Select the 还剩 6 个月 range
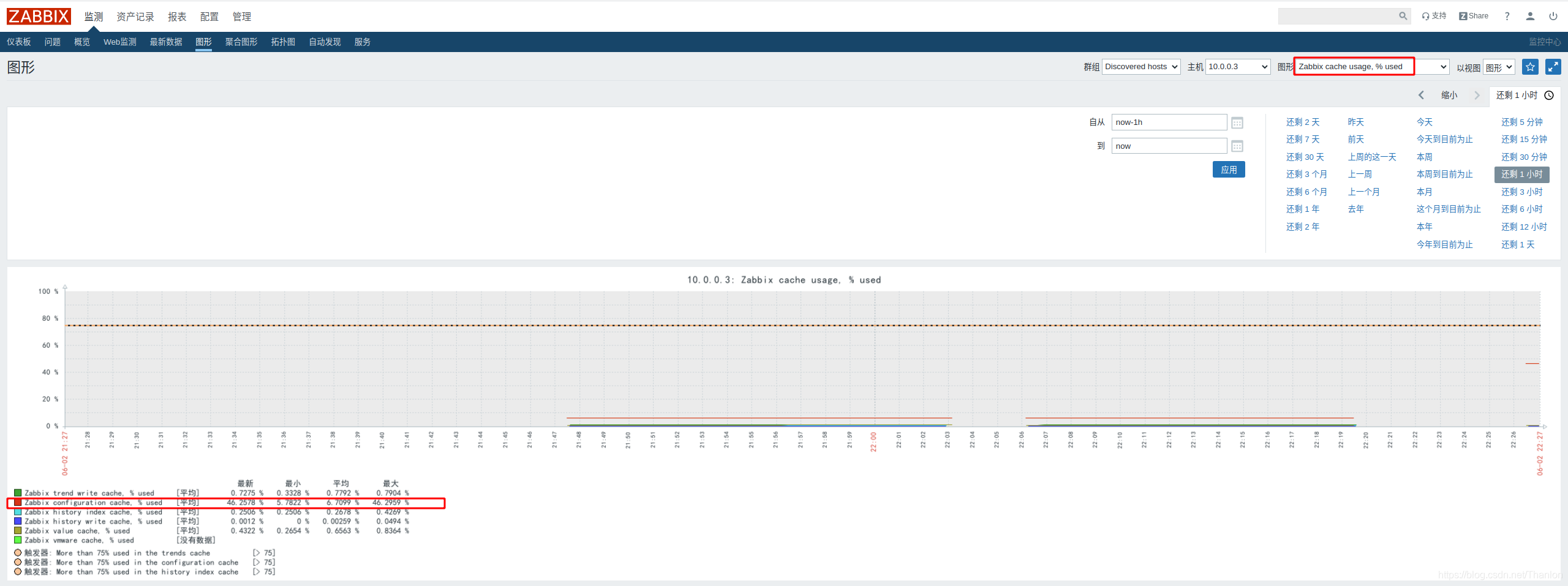 point(1306,192)
